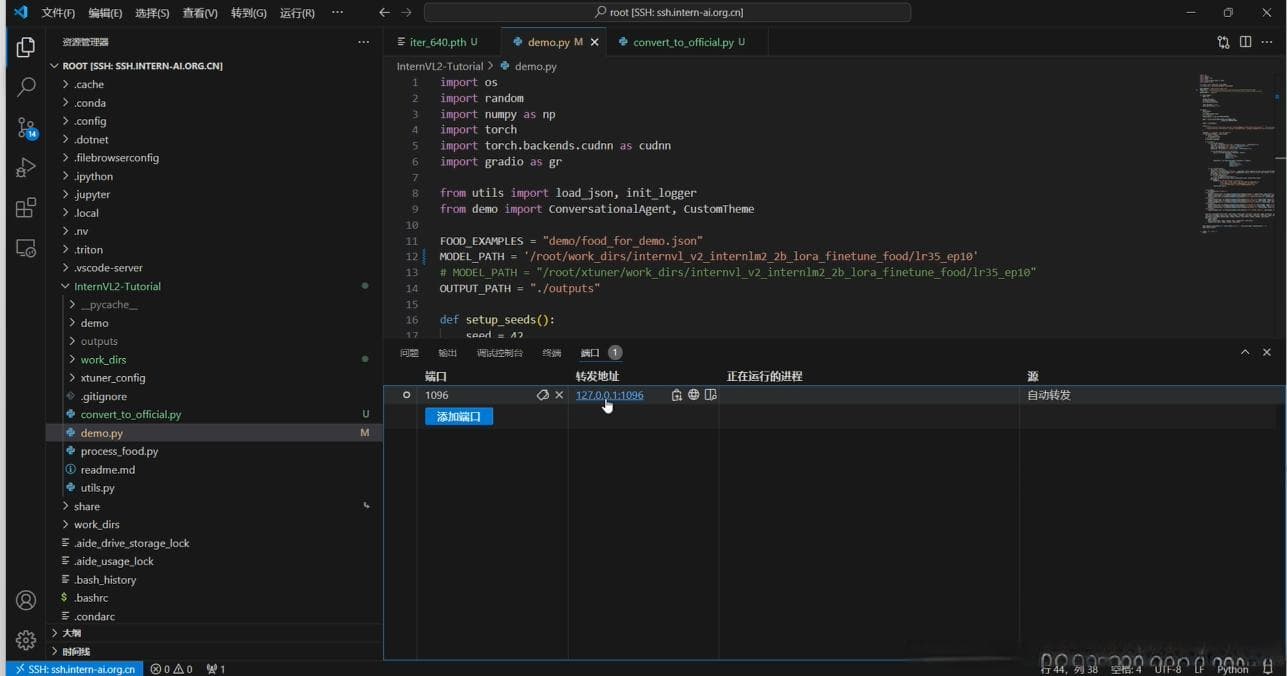Open the 运行(R) menu
Viewport: 1287px width, 676px height.
pyautogui.click(x=297, y=13)
